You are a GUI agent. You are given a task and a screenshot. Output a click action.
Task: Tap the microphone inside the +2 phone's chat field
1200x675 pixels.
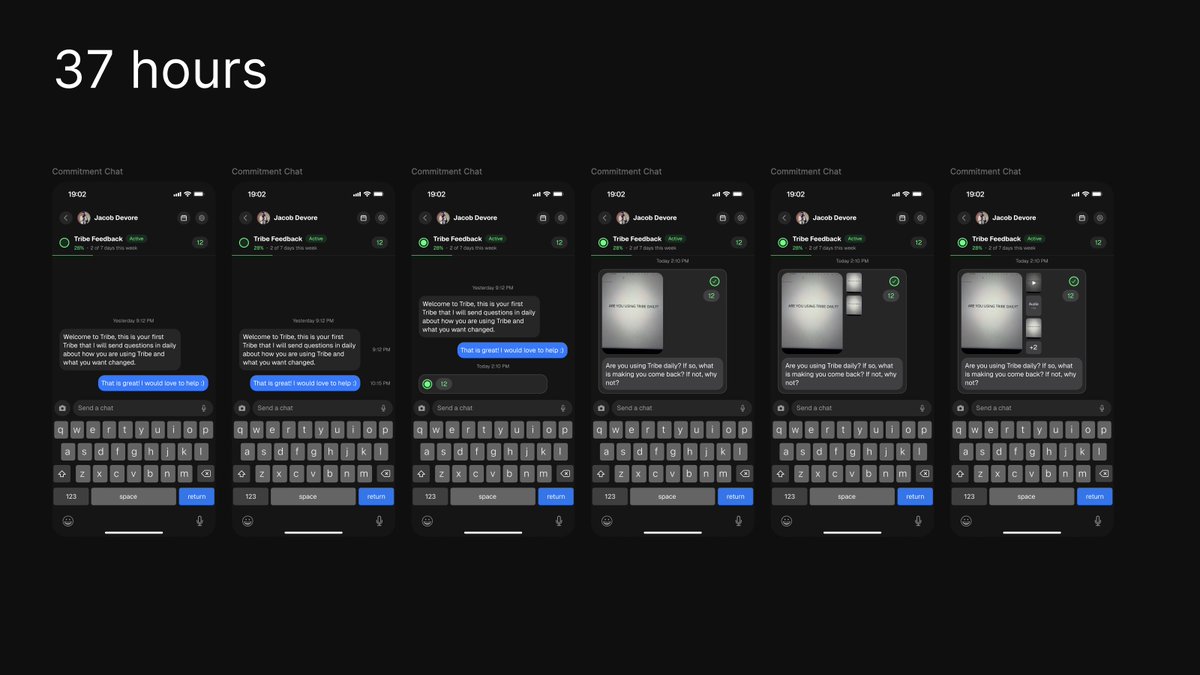point(1102,408)
